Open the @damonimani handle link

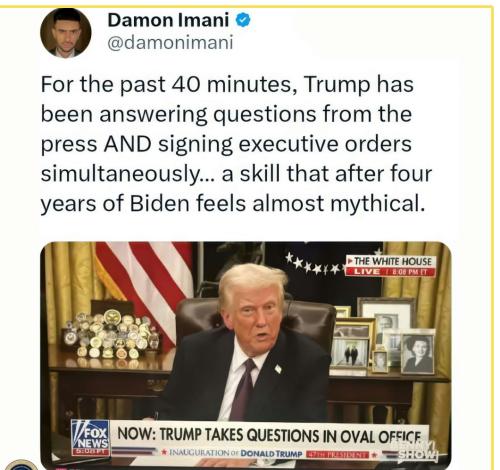(x=170, y=43)
